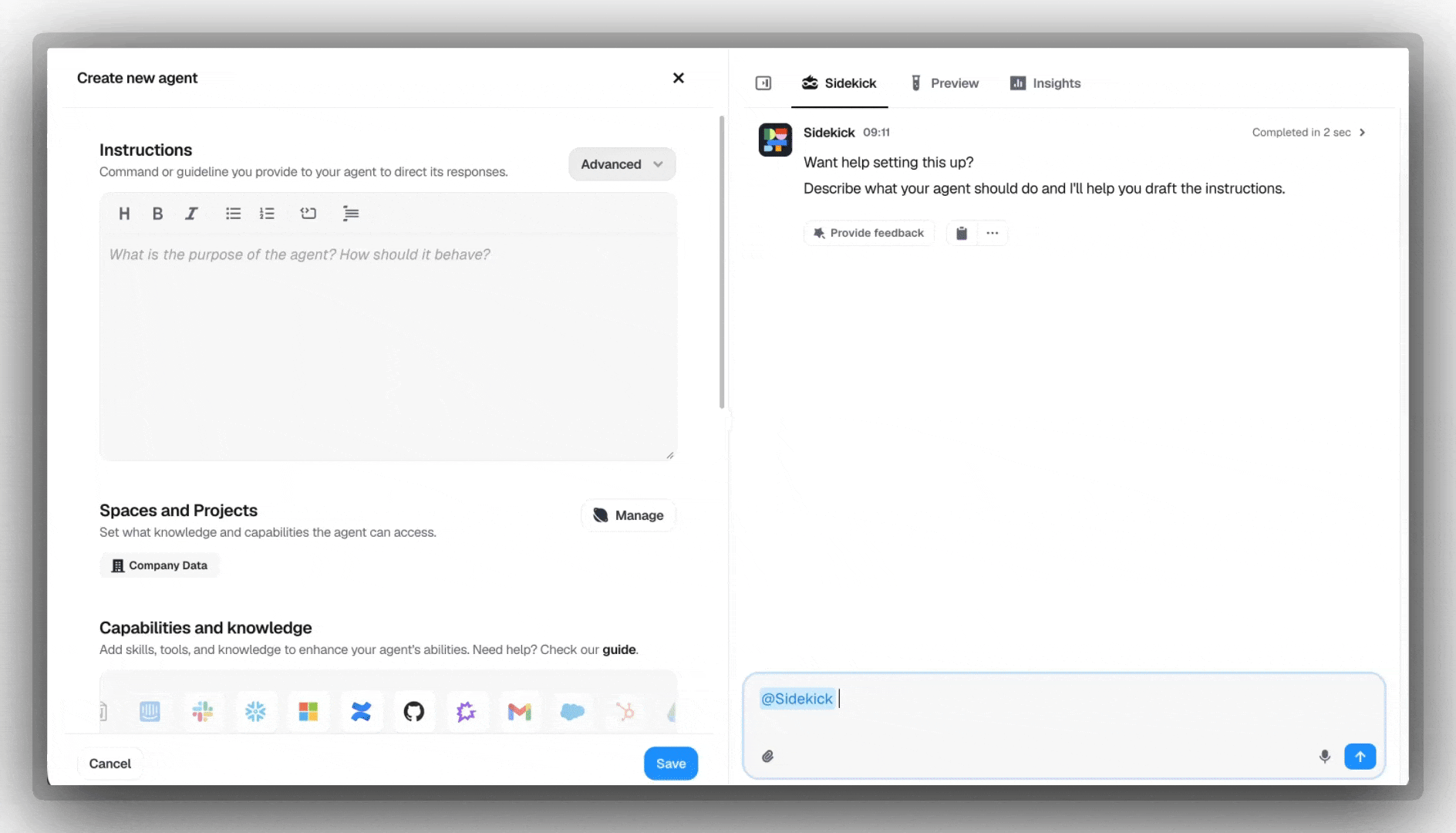Select the Snowflake integration icon
Image resolution: width=1456 pixels, height=833 pixels.
click(255, 711)
